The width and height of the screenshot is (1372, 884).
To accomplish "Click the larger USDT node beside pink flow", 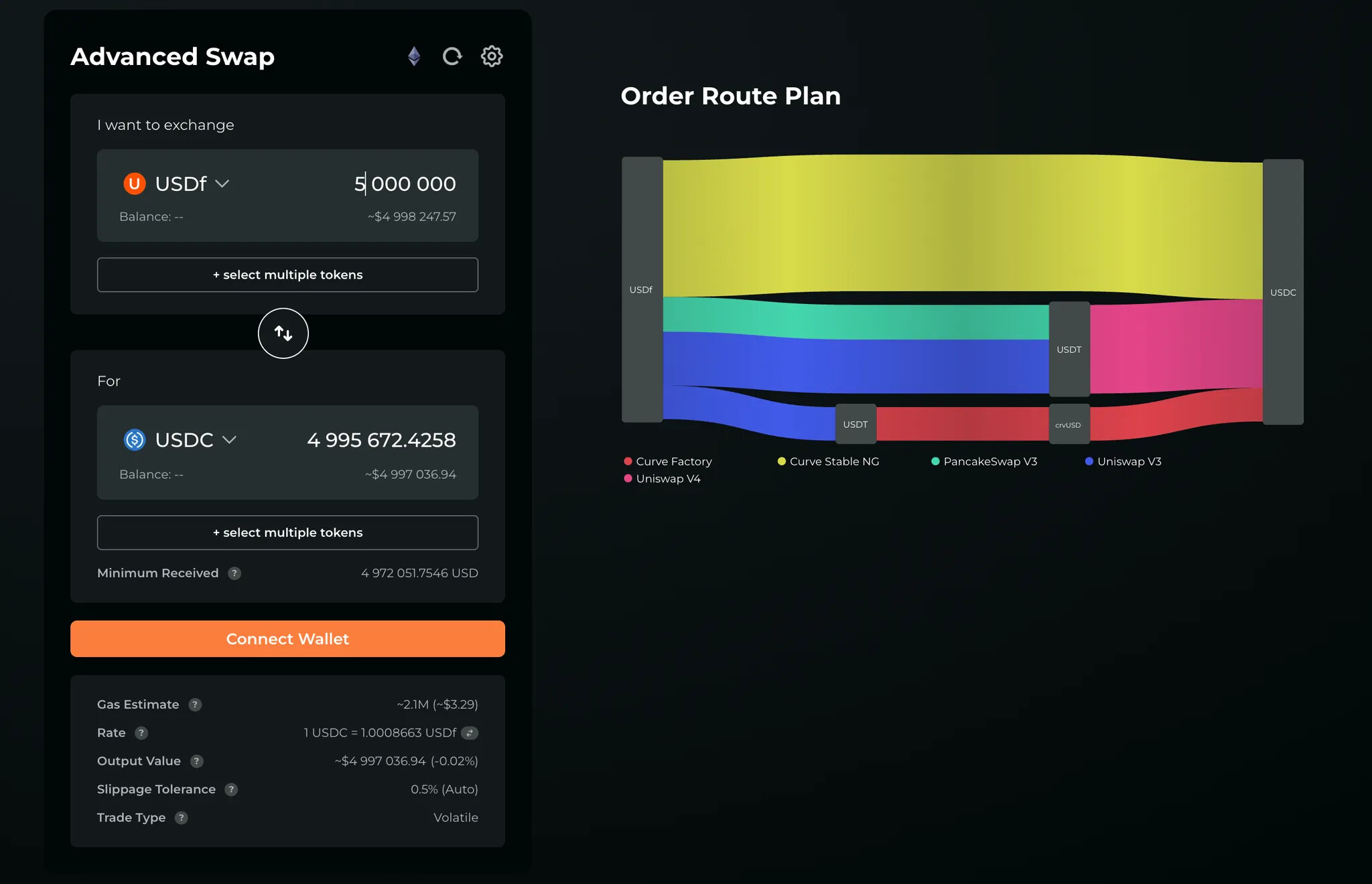I will point(1069,349).
